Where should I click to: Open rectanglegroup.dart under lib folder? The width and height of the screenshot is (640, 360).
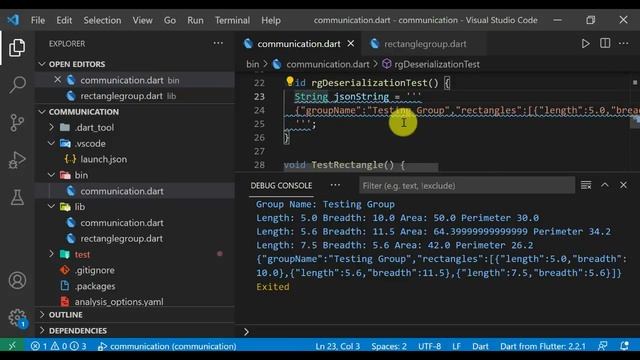coord(121,238)
